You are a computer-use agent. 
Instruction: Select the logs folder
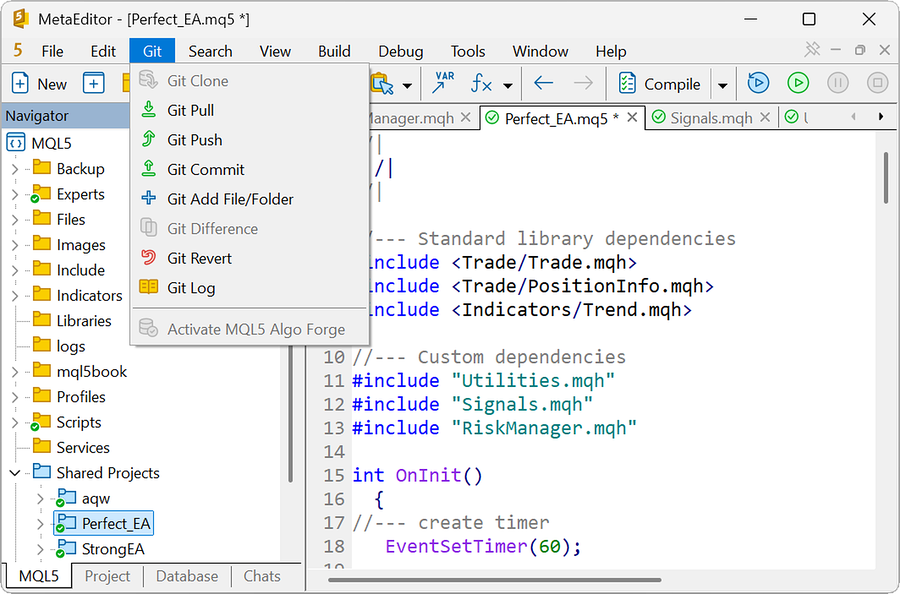point(71,346)
